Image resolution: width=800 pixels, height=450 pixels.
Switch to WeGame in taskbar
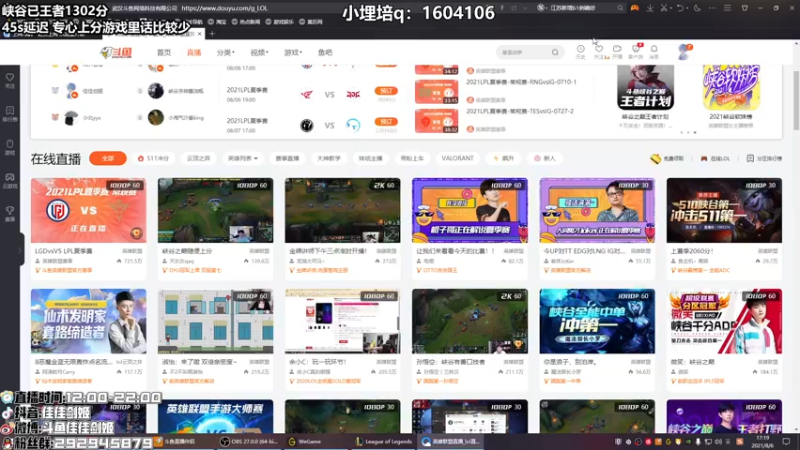point(305,442)
